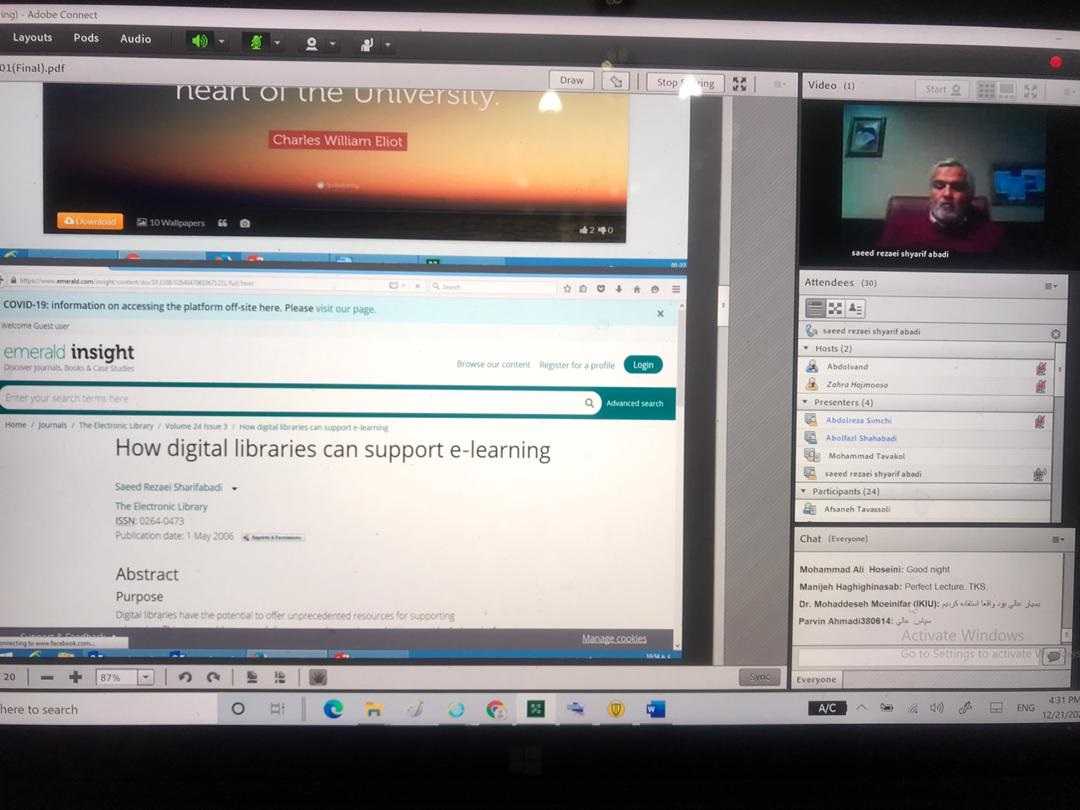Open the 87% zoom level dropdown
Image resolution: width=1080 pixels, height=810 pixels.
[x=146, y=678]
